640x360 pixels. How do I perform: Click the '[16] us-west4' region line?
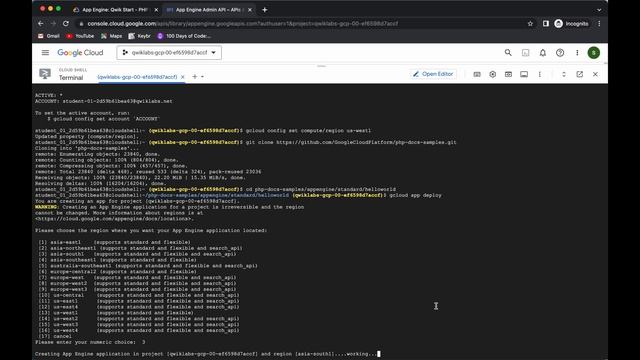pos(139,330)
